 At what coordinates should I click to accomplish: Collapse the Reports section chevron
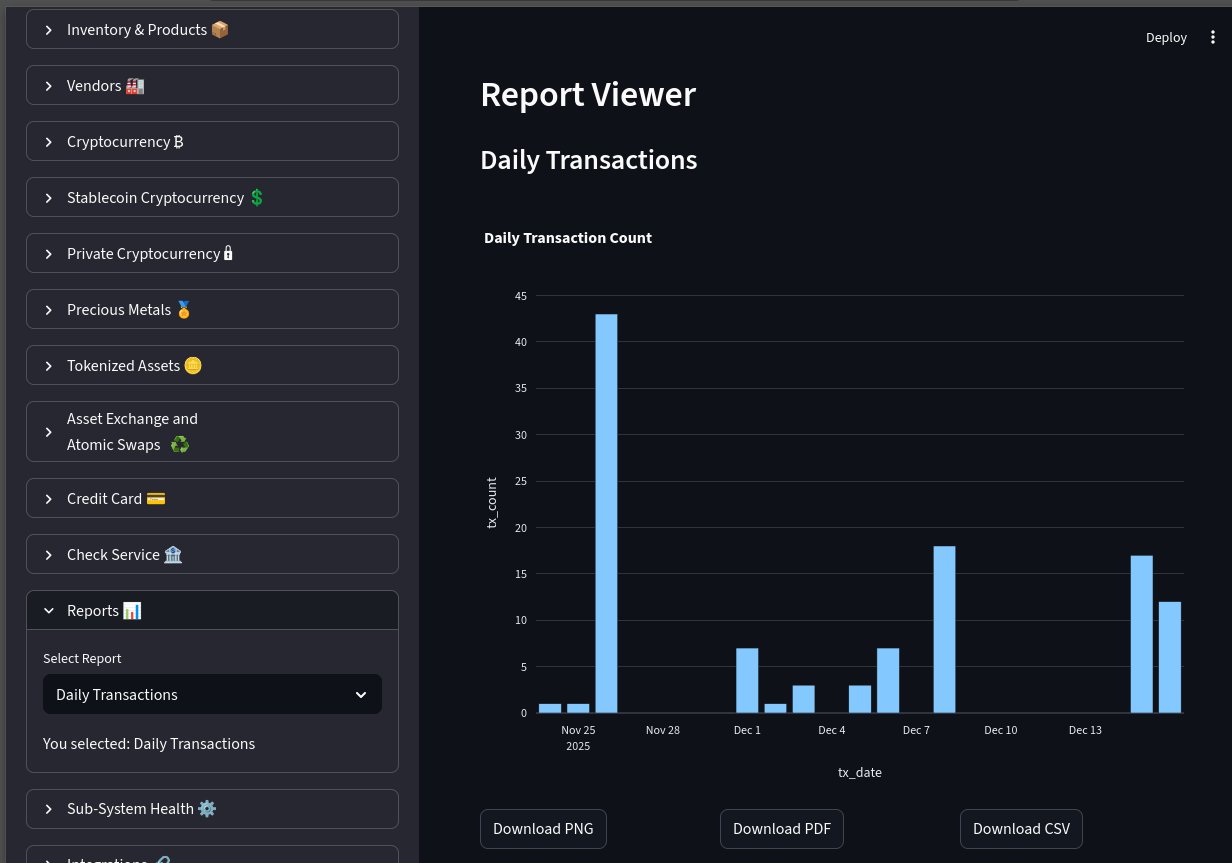coord(49,610)
